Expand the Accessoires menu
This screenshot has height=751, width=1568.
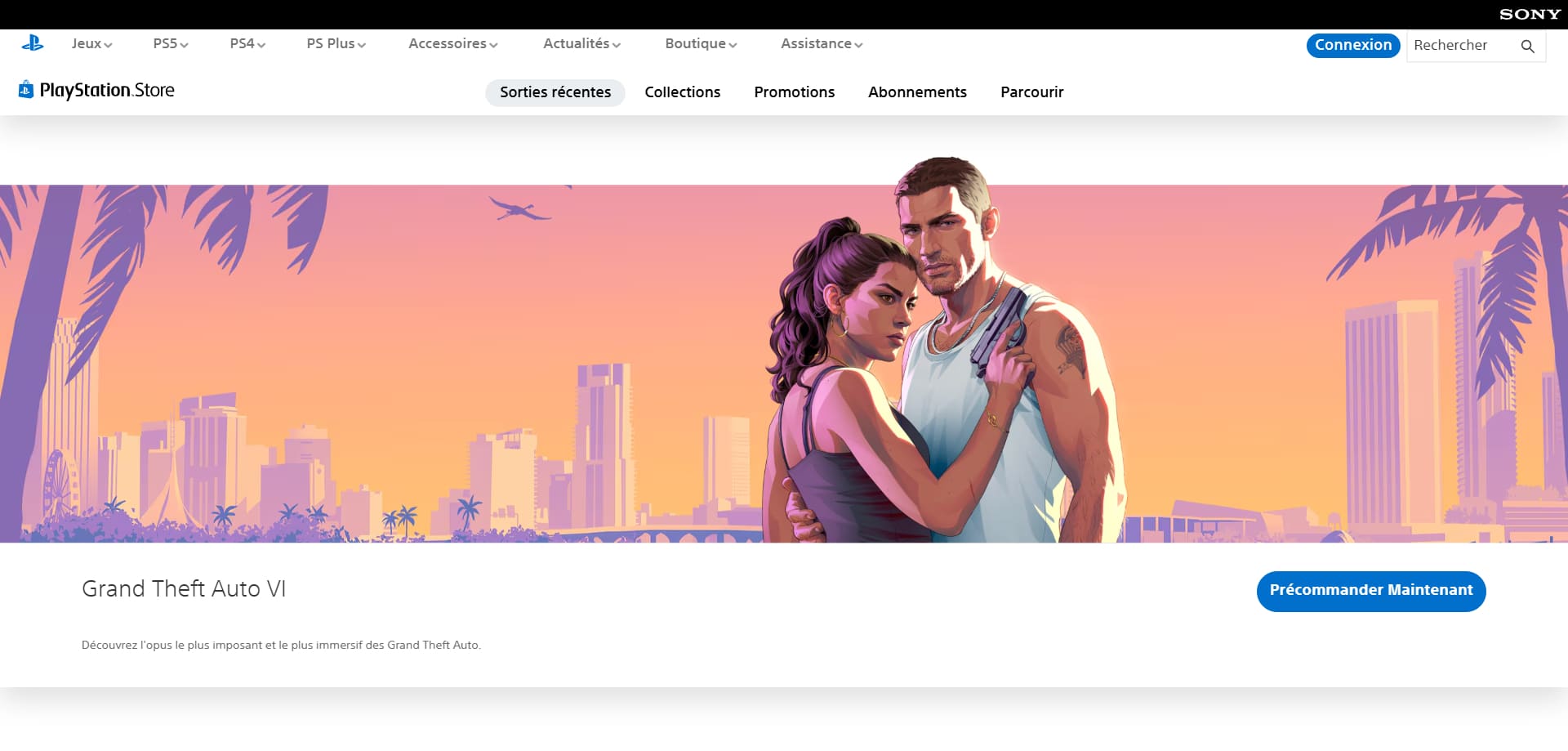(x=452, y=44)
